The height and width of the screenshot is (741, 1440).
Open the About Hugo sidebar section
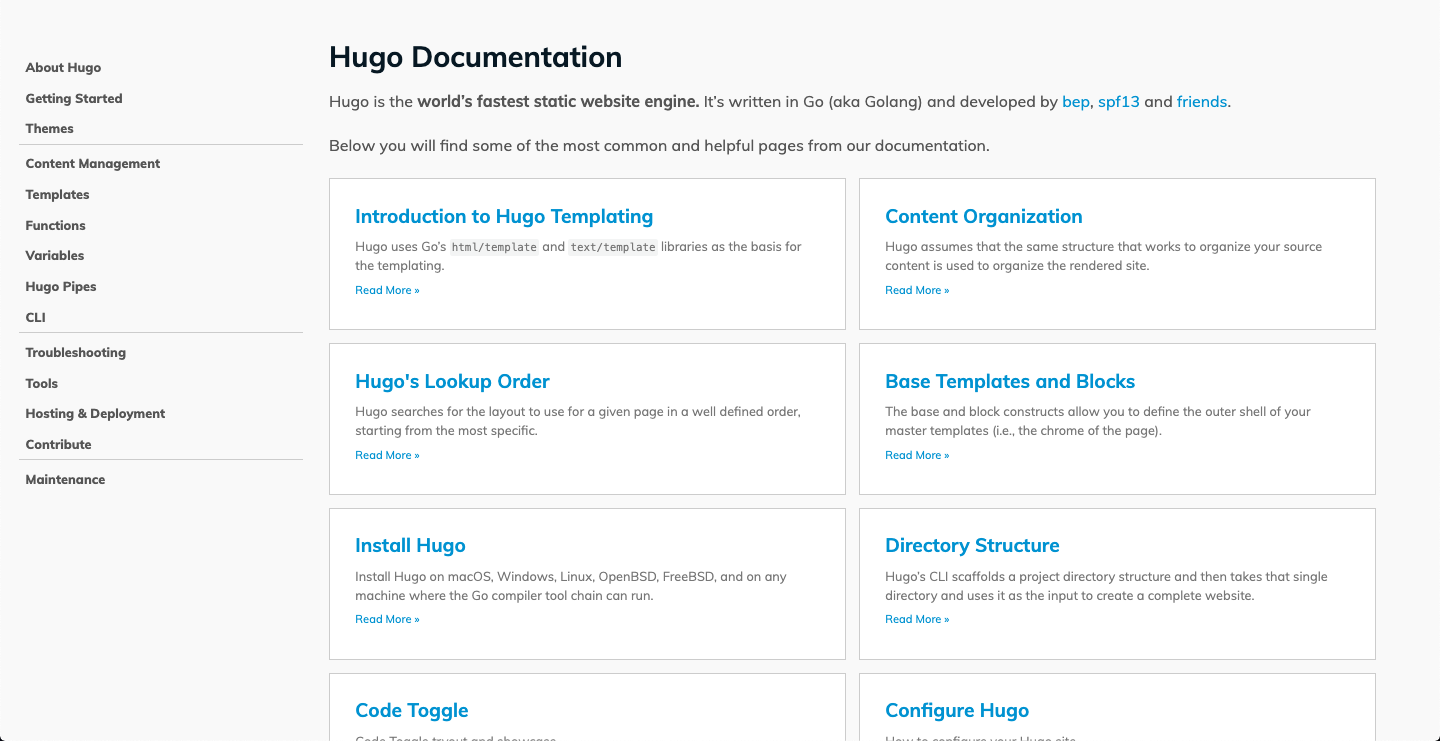point(63,67)
